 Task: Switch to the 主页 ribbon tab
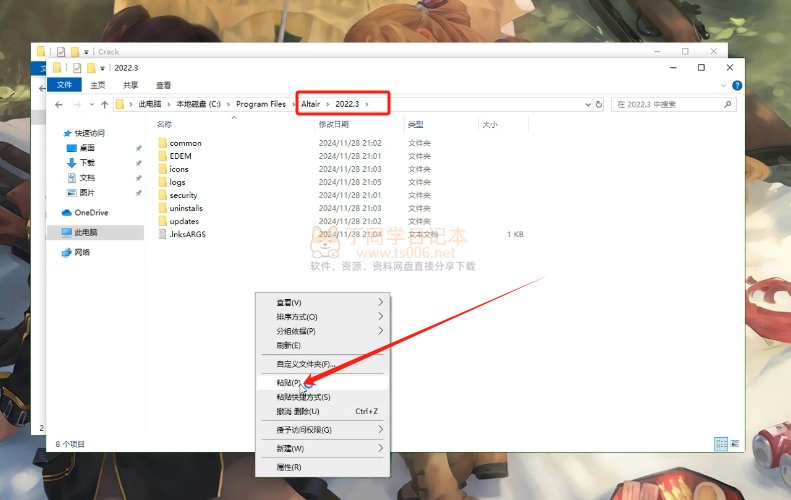click(98, 85)
